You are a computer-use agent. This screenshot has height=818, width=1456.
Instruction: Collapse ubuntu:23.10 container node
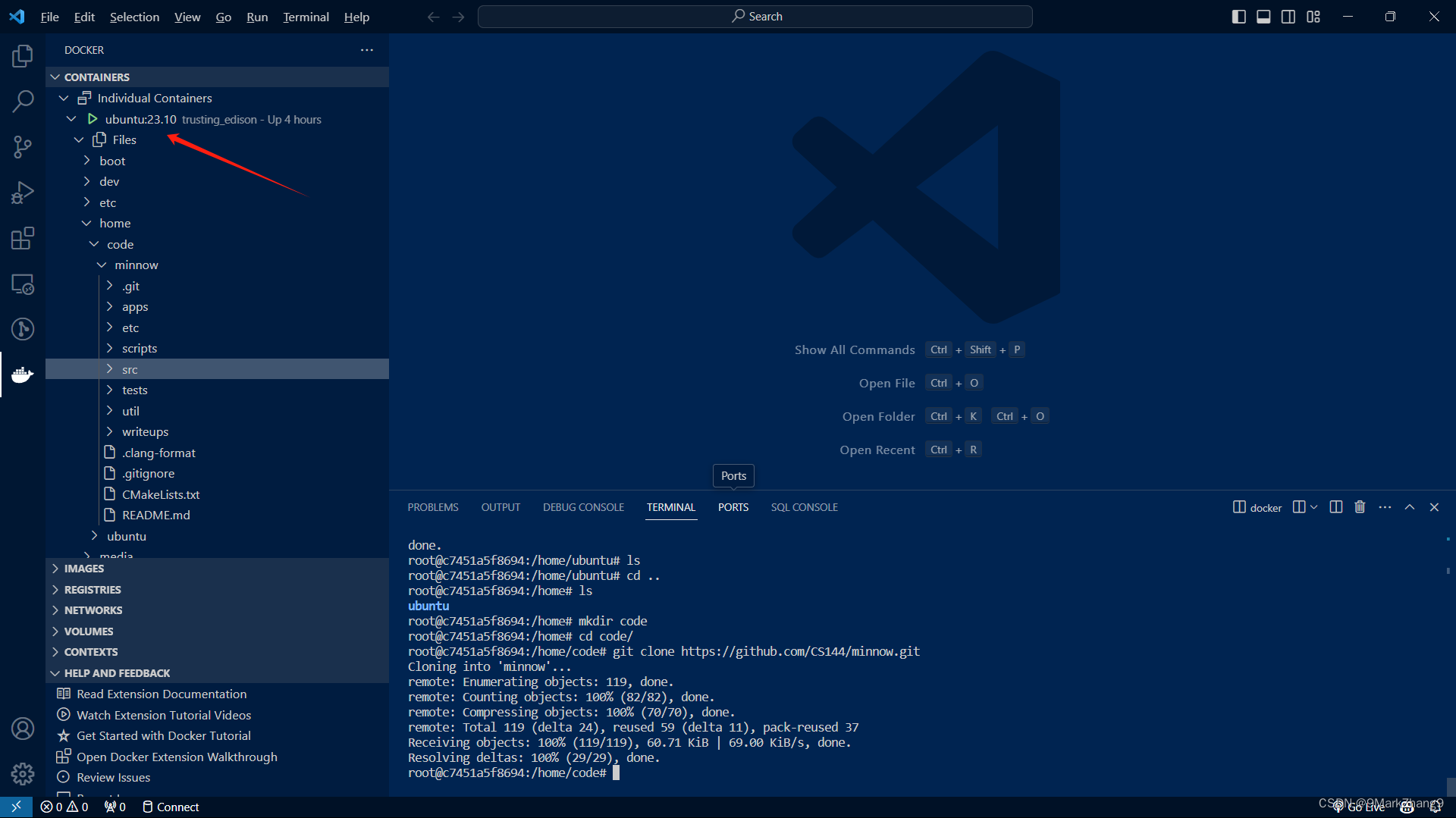pyautogui.click(x=71, y=119)
